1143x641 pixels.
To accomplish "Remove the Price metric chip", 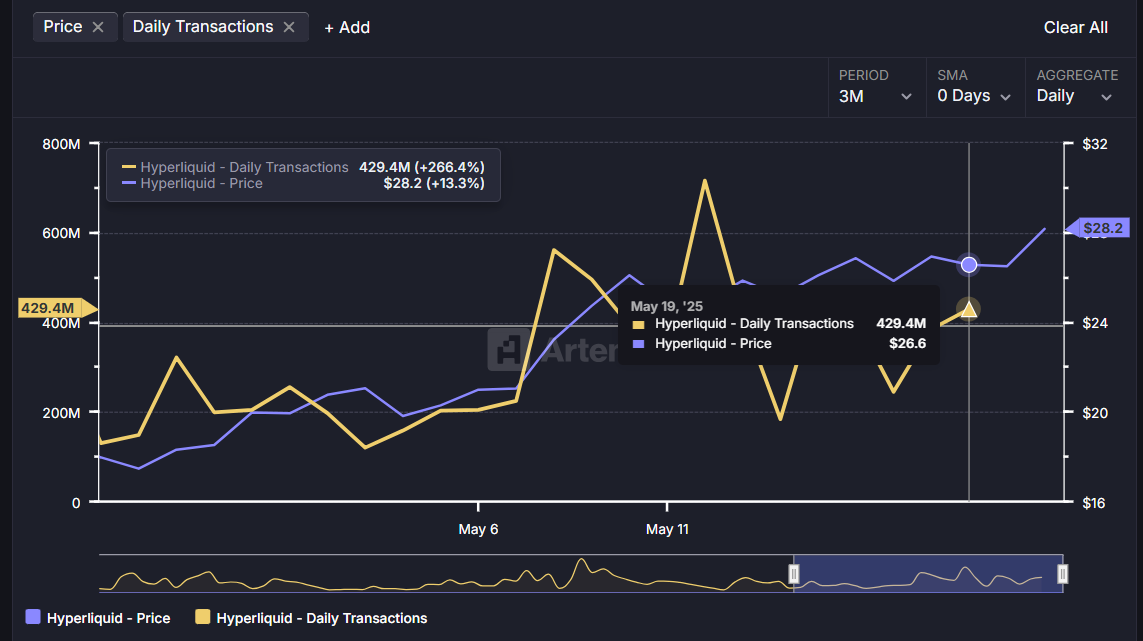I will click(x=98, y=27).
